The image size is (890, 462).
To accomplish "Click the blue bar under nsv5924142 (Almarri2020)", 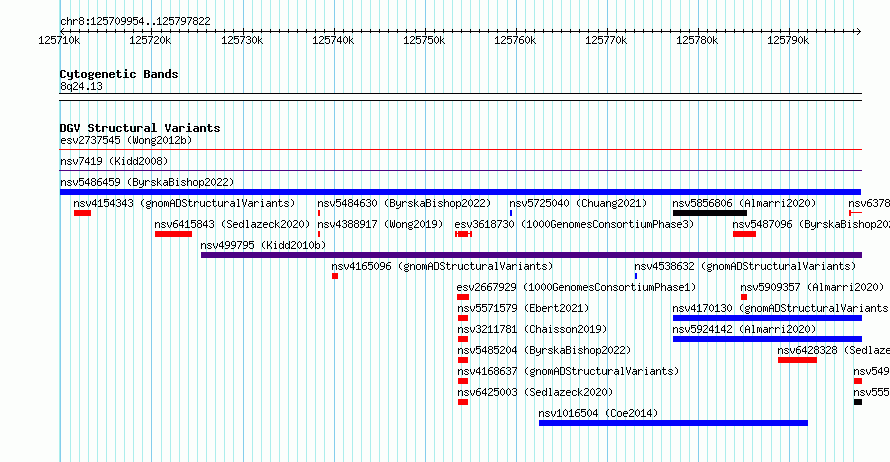I will pyautogui.click(x=767, y=339).
